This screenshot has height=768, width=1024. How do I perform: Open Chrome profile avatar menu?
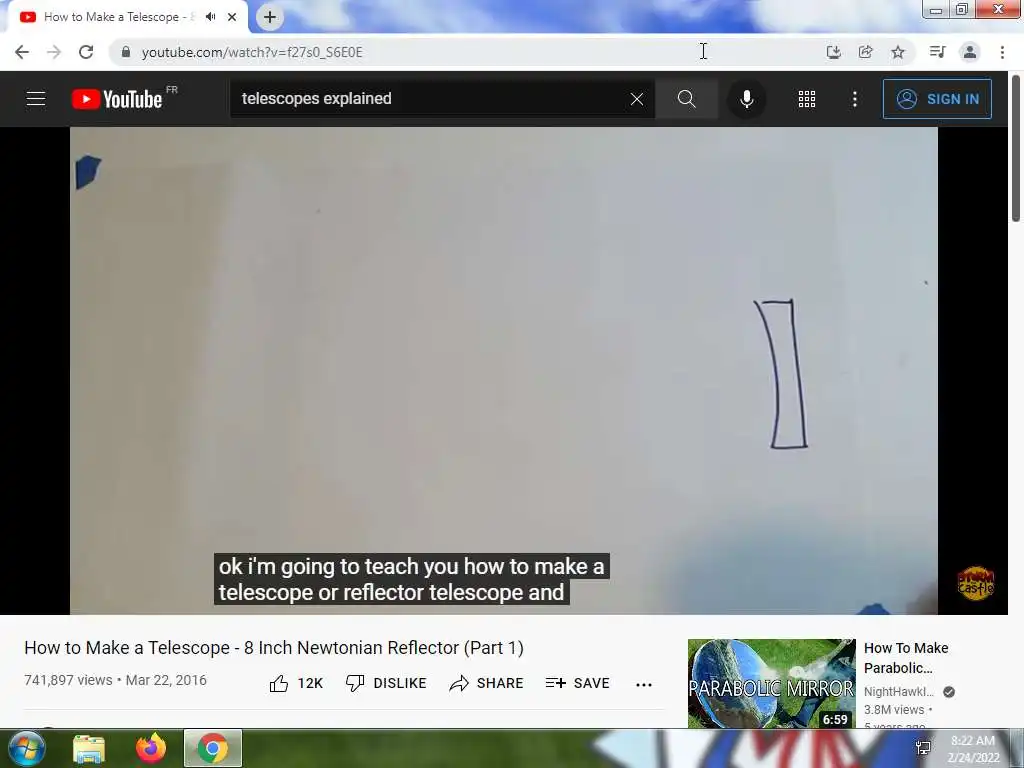[970, 52]
